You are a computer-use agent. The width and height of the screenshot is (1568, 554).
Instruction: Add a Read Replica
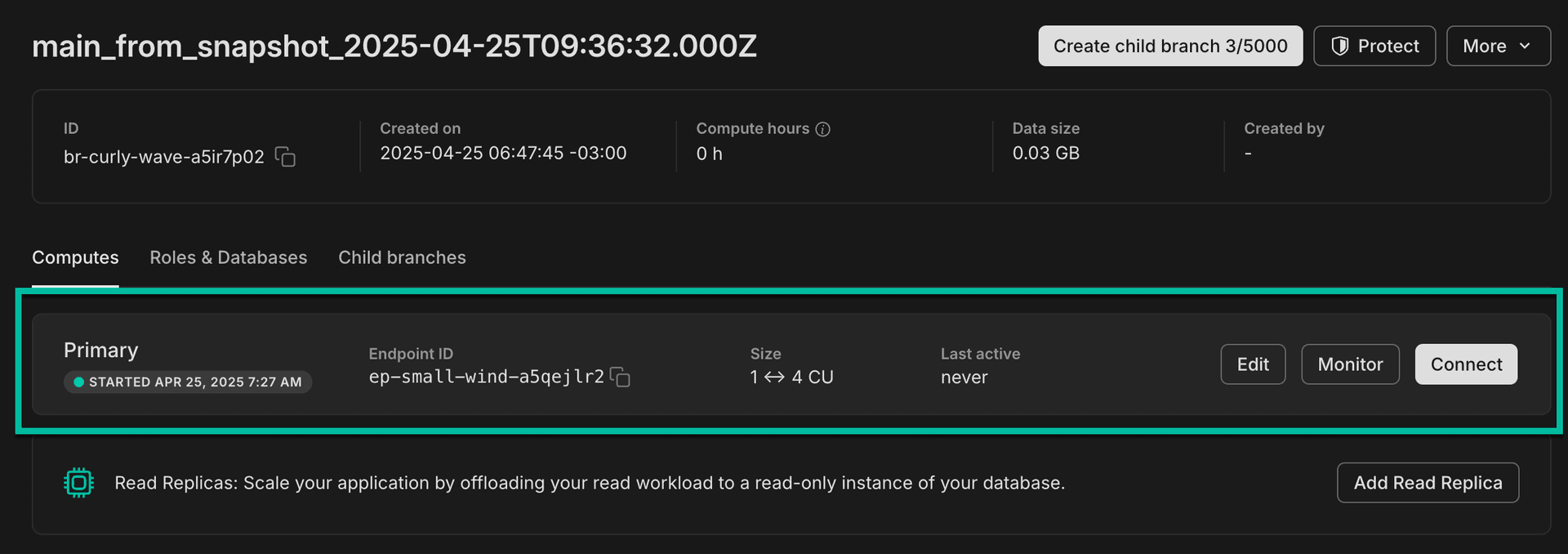(1428, 483)
